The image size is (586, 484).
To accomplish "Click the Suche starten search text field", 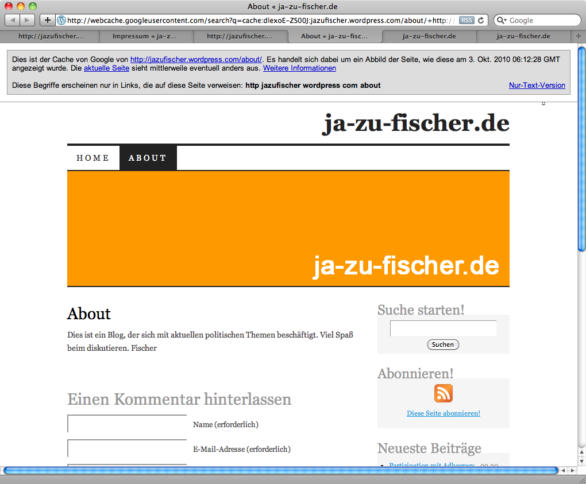I will (443, 328).
